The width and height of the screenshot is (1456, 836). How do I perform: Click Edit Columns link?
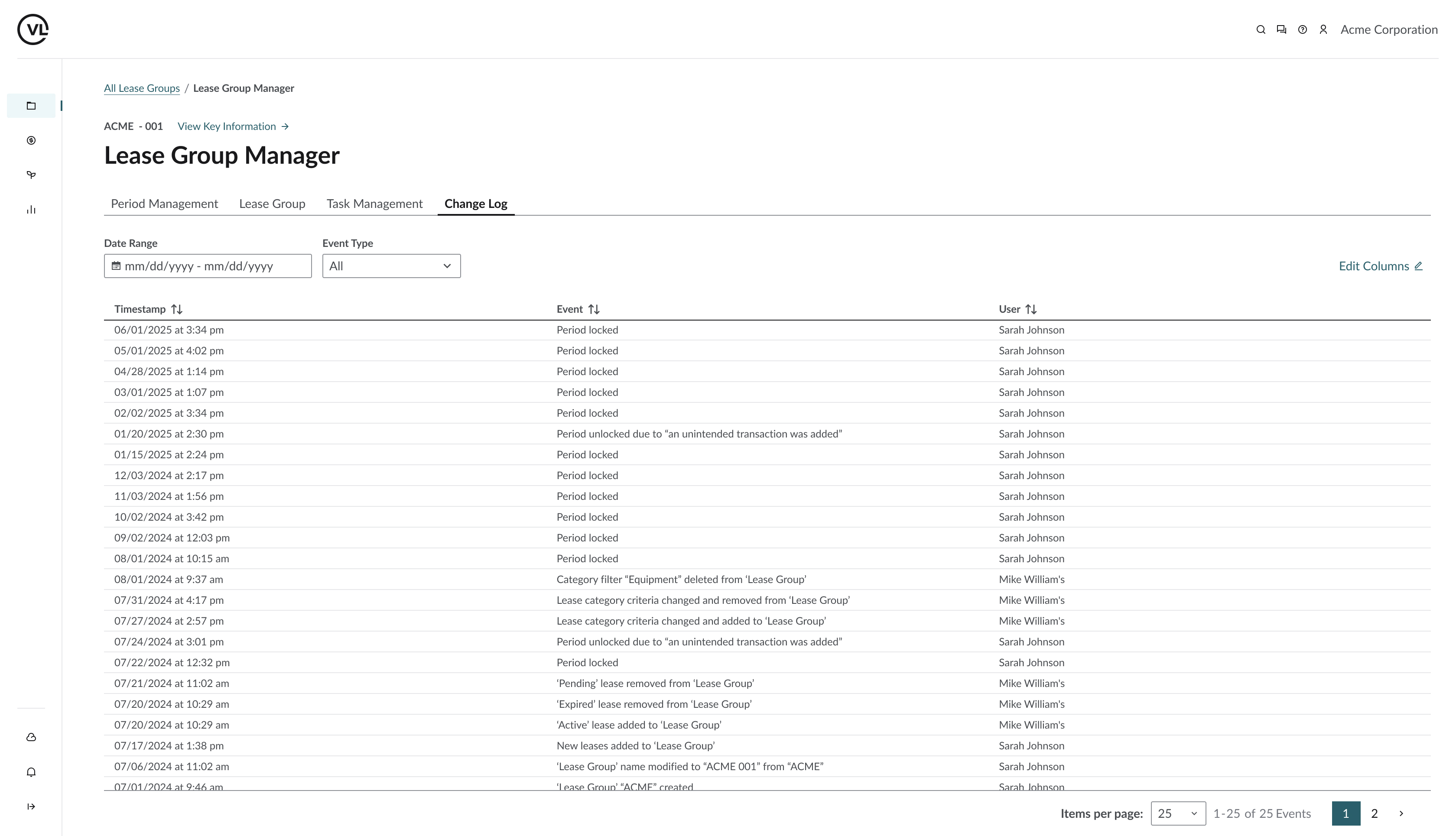click(1374, 266)
